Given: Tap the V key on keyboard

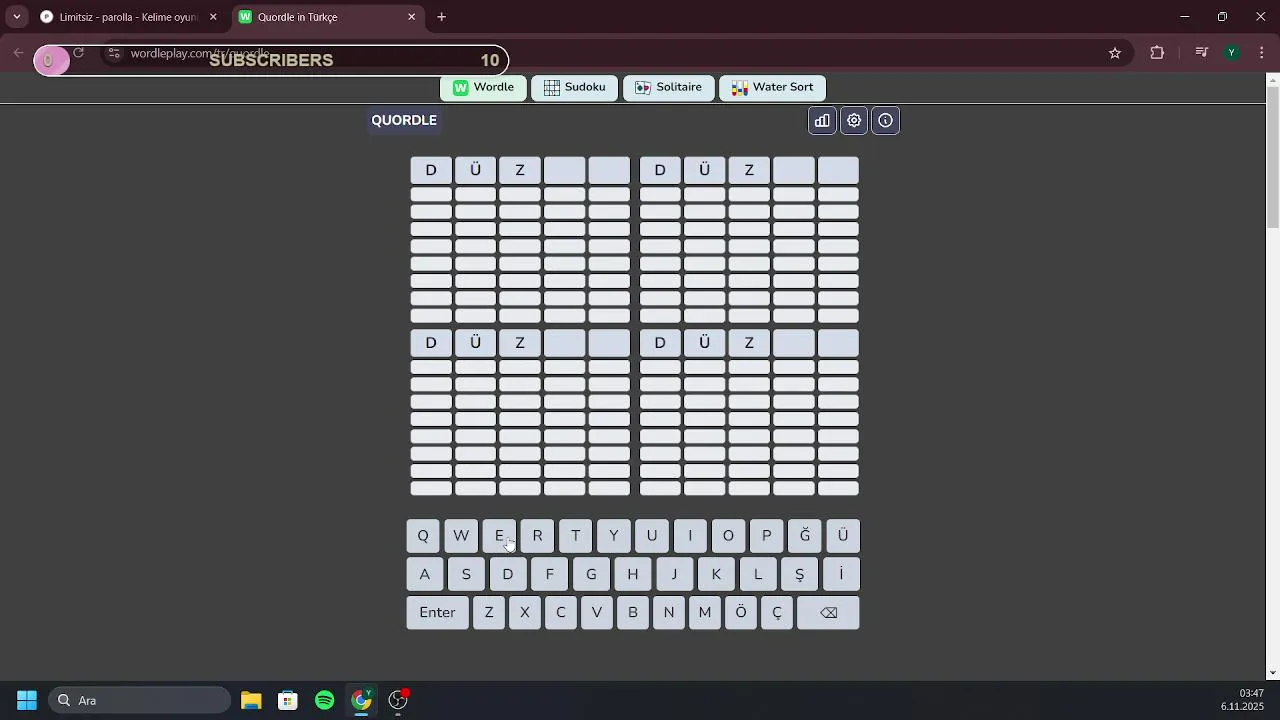Looking at the screenshot, I should pyautogui.click(x=597, y=613).
